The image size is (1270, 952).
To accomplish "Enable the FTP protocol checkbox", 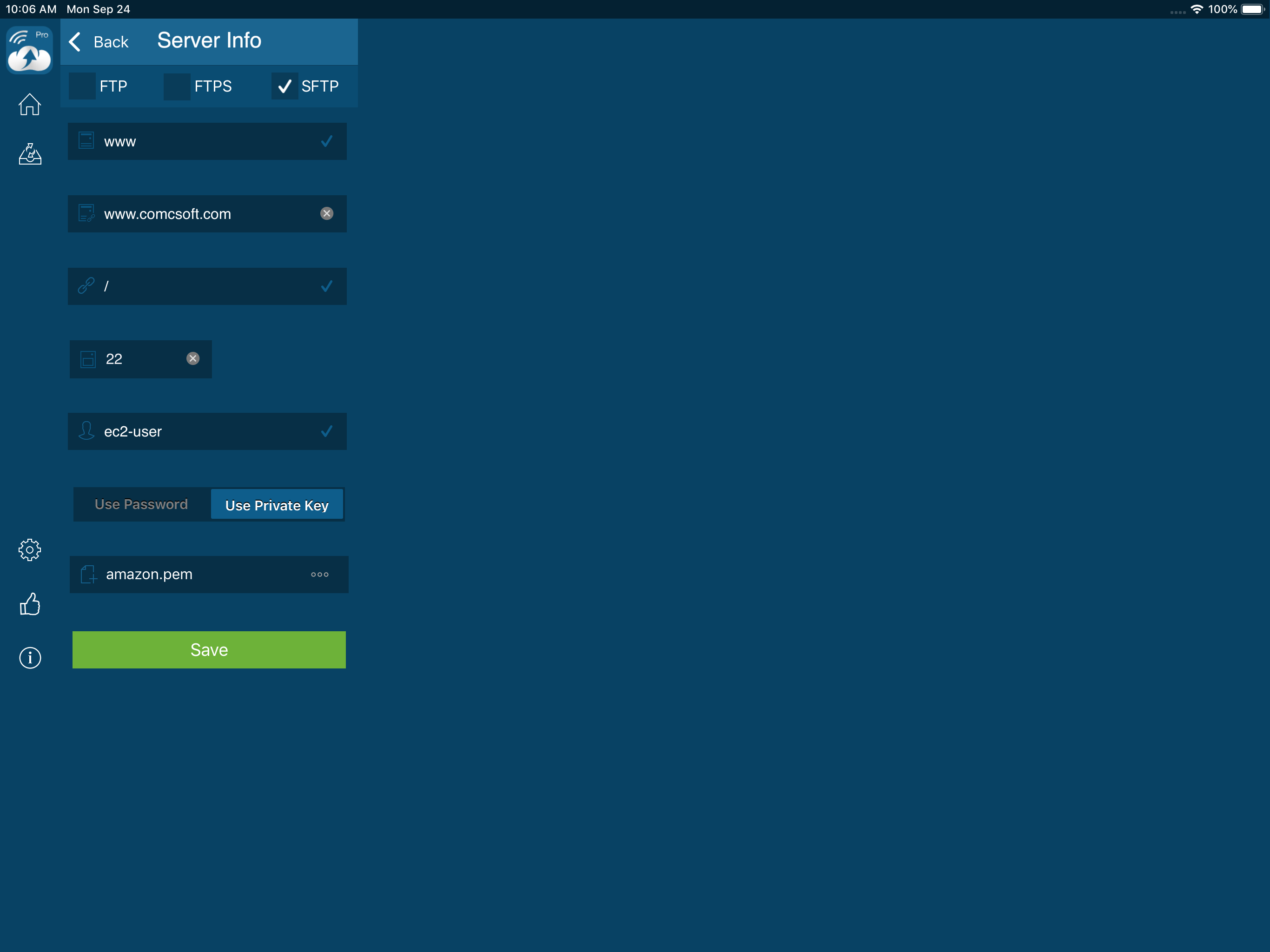I will point(82,86).
